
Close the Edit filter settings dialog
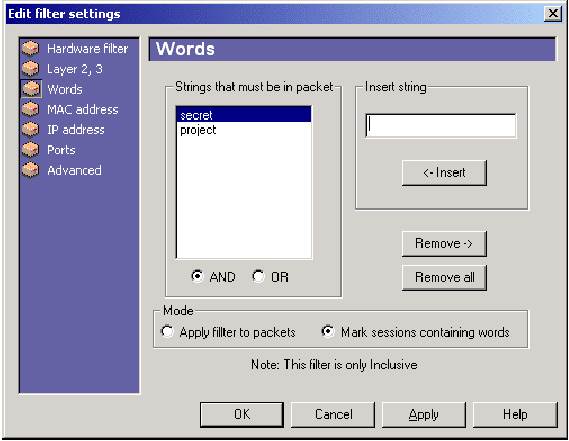(x=553, y=14)
